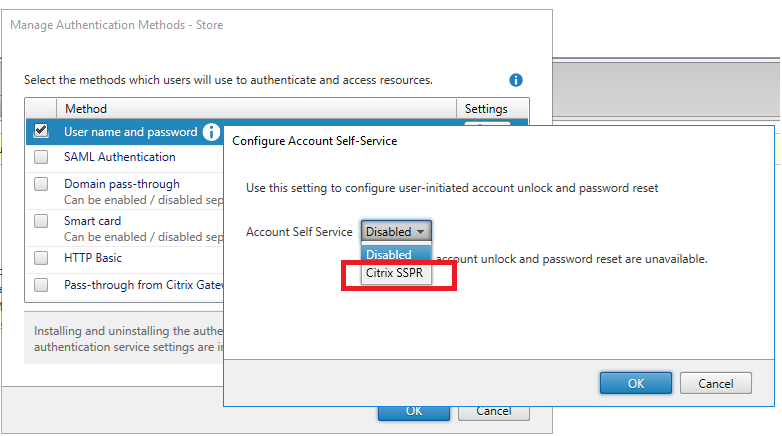Image resolution: width=782 pixels, height=436 pixels.
Task: Check the HTTP Basic method checkbox
Action: pyautogui.click(x=41, y=257)
